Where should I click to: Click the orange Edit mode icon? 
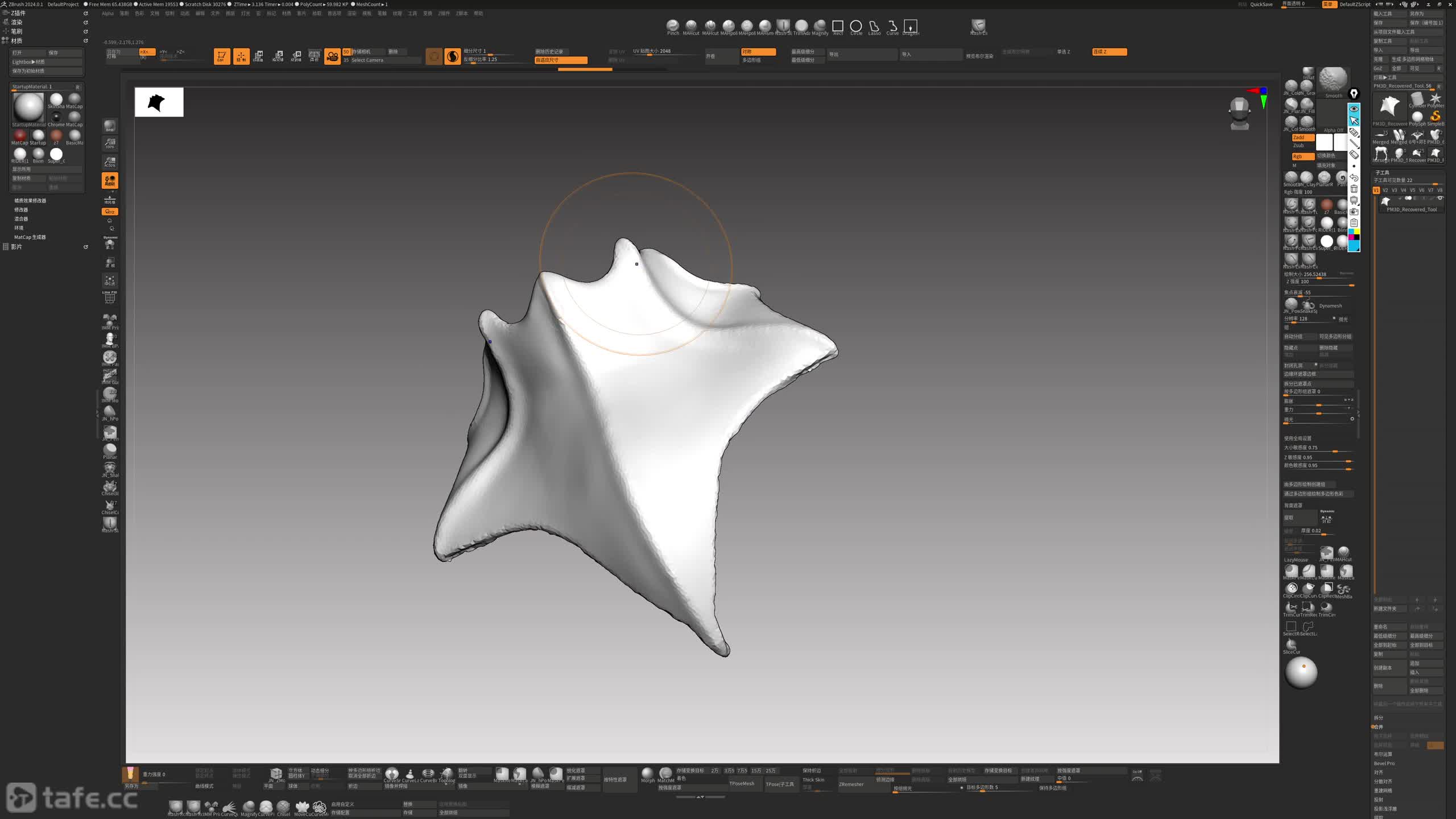tap(222, 56)
